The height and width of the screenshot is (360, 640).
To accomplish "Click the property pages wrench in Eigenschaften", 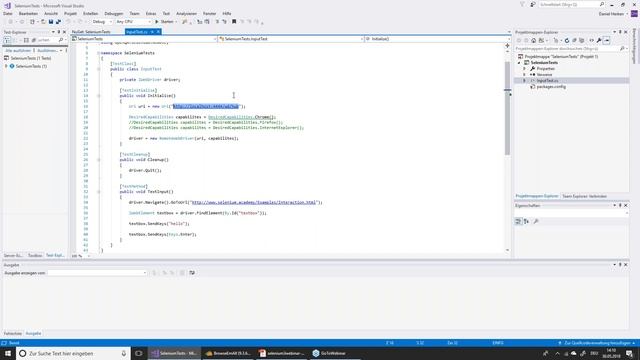I will coord(536,221).
